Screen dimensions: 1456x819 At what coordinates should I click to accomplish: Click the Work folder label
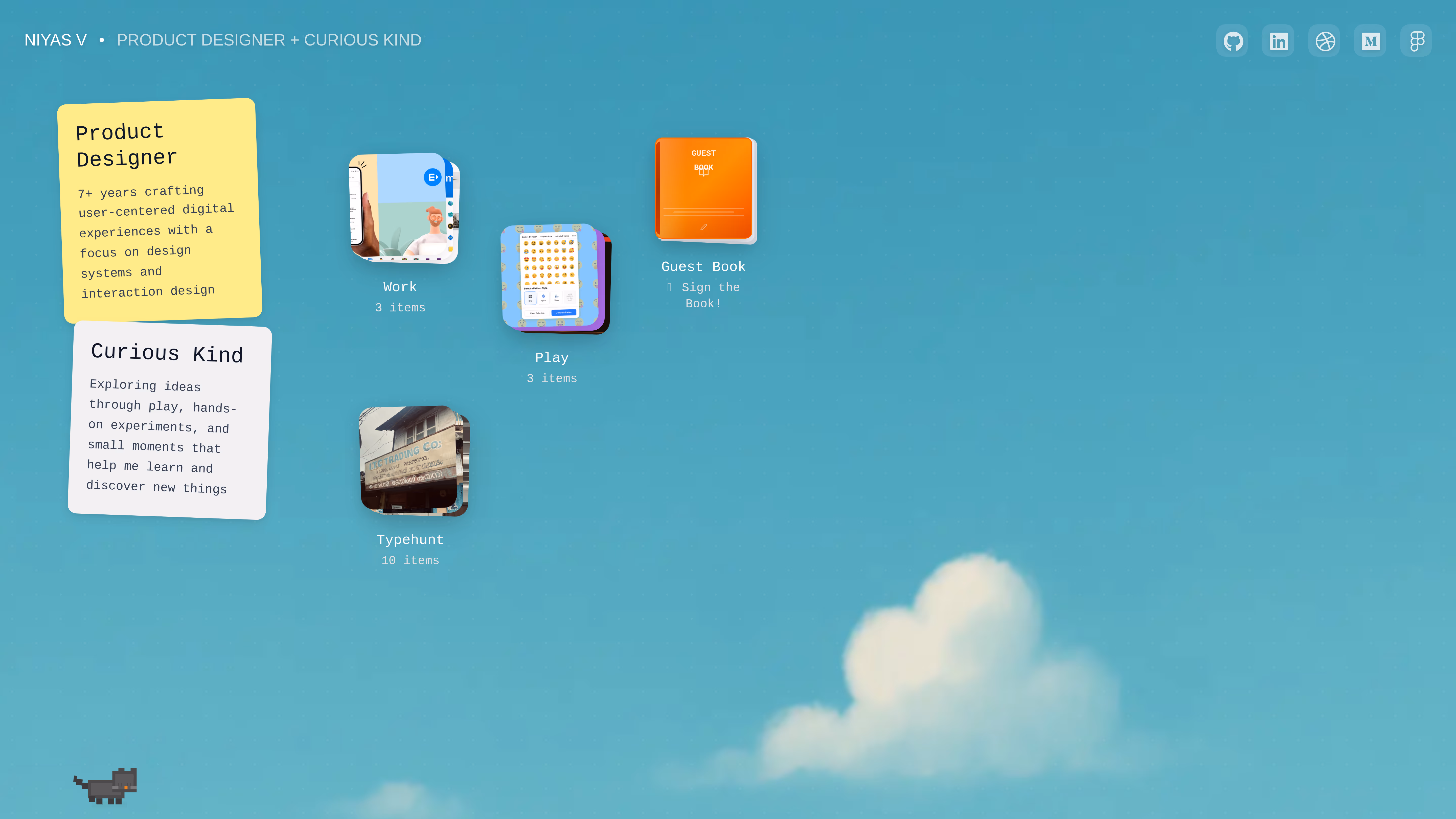click(400, 287)
